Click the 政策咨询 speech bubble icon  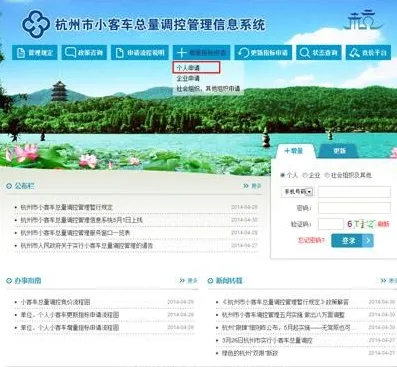70,53
